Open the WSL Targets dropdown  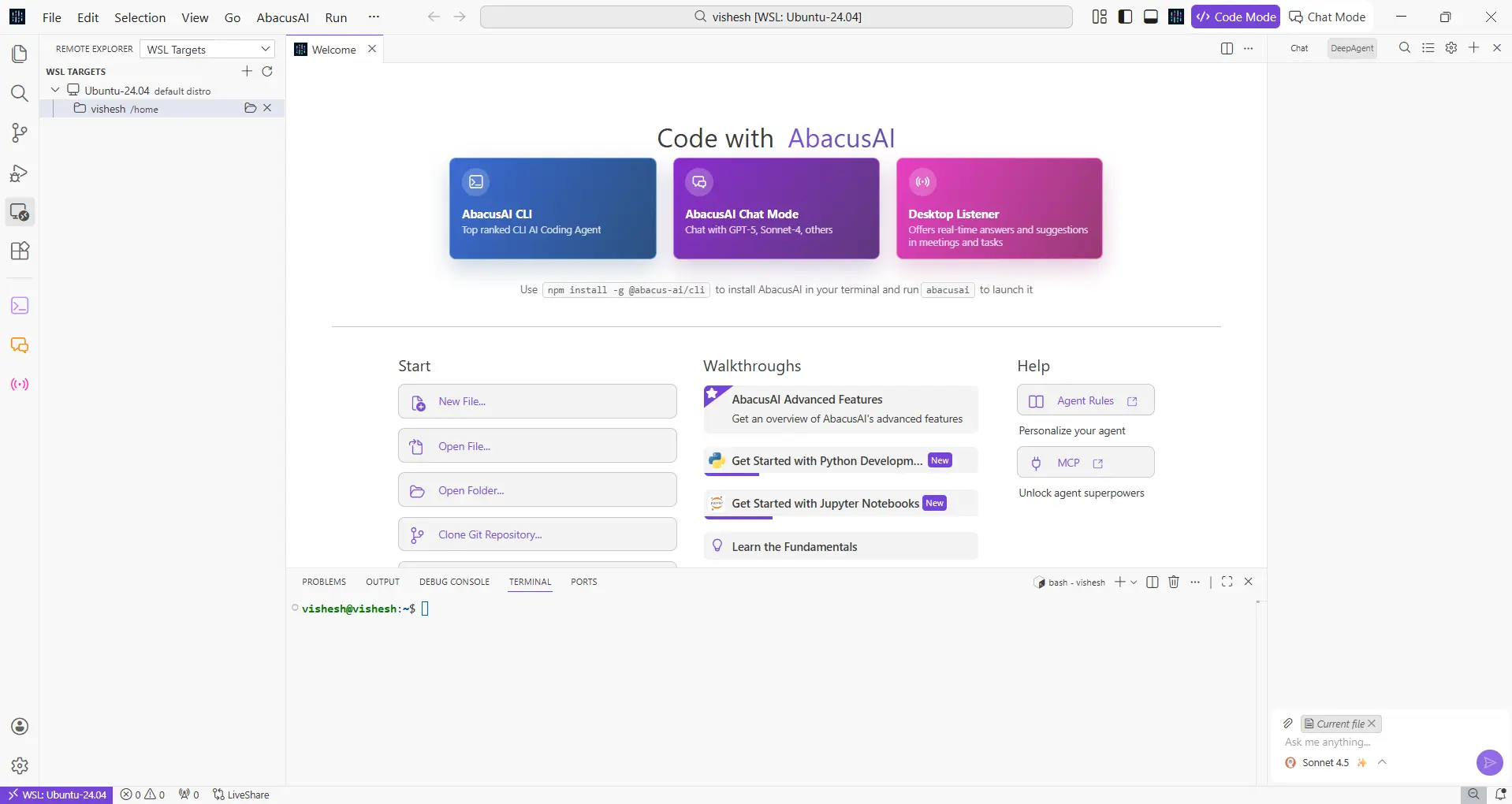[x=207, y=49]
